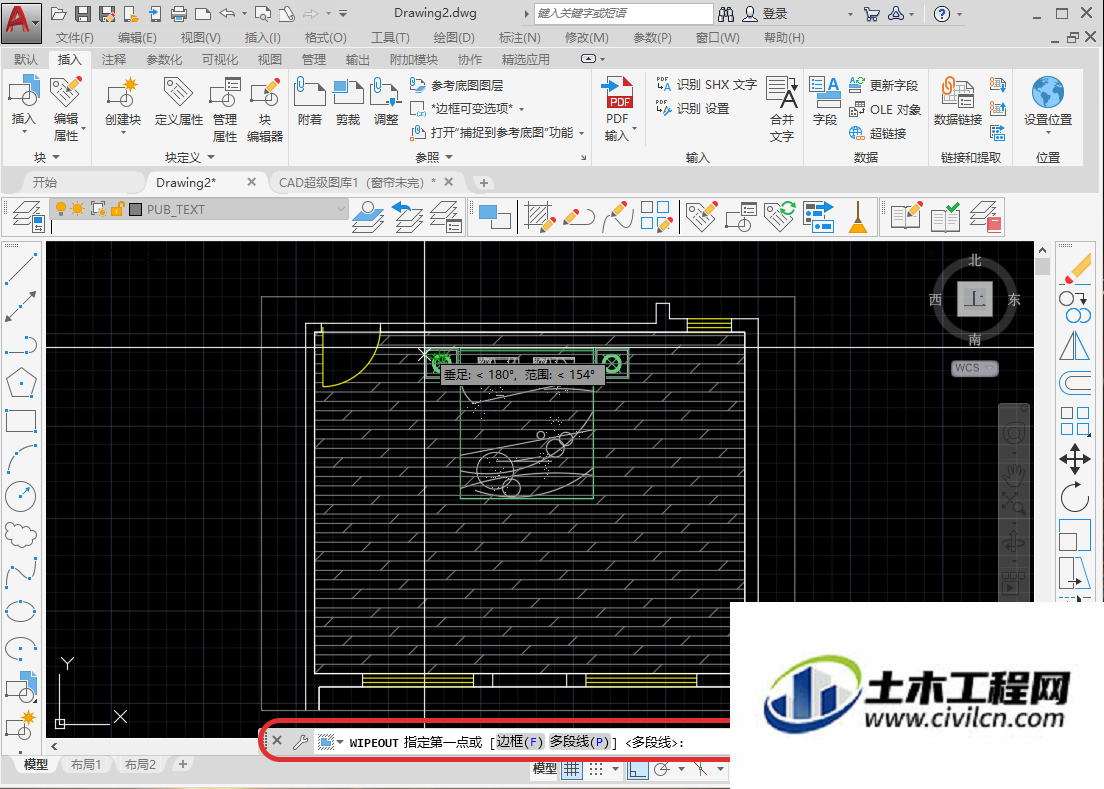
Task: Open the Data Link tool
Action: pyautogui.click(x=958, y=92)
